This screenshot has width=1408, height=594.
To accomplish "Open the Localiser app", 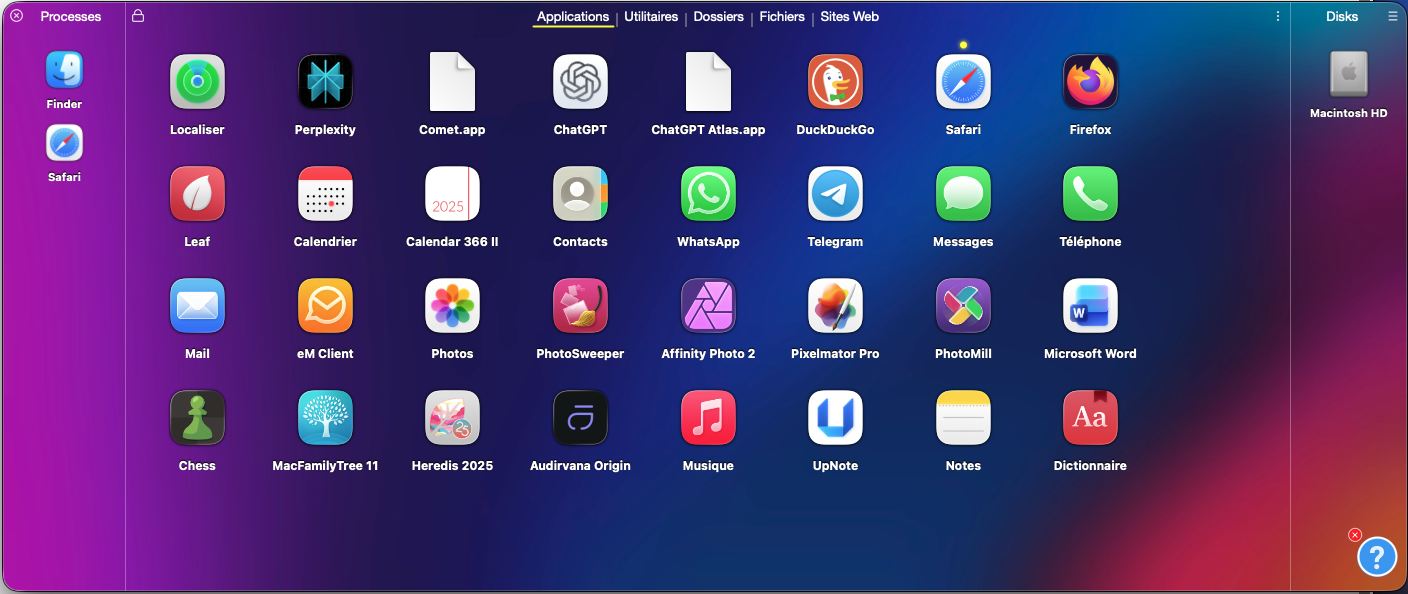I will pos(197,82).
